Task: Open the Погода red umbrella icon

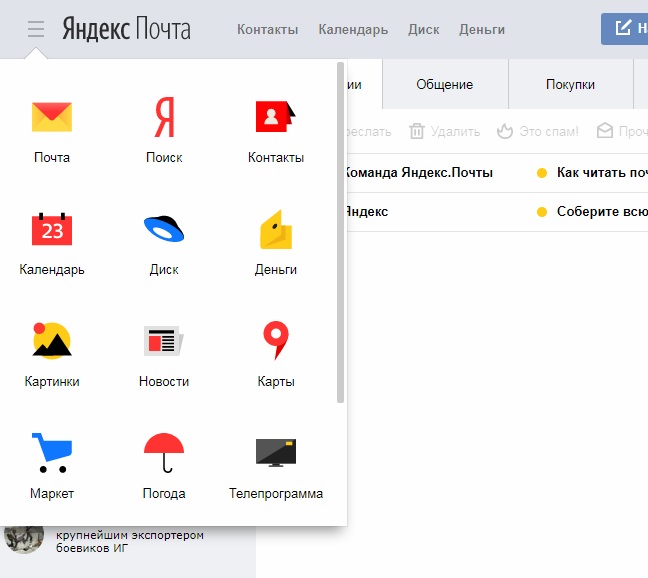Action: click(x=164, y=452)
